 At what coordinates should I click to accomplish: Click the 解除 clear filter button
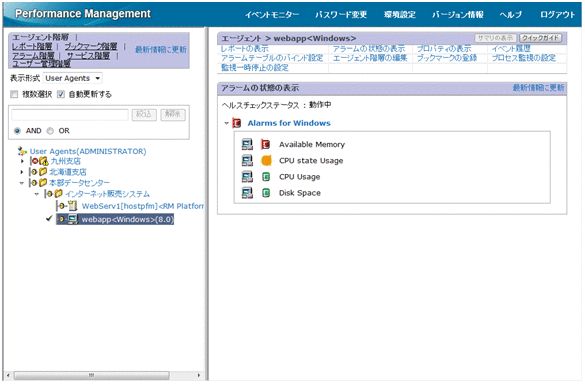pyautogui.click(x=173, y=115)
